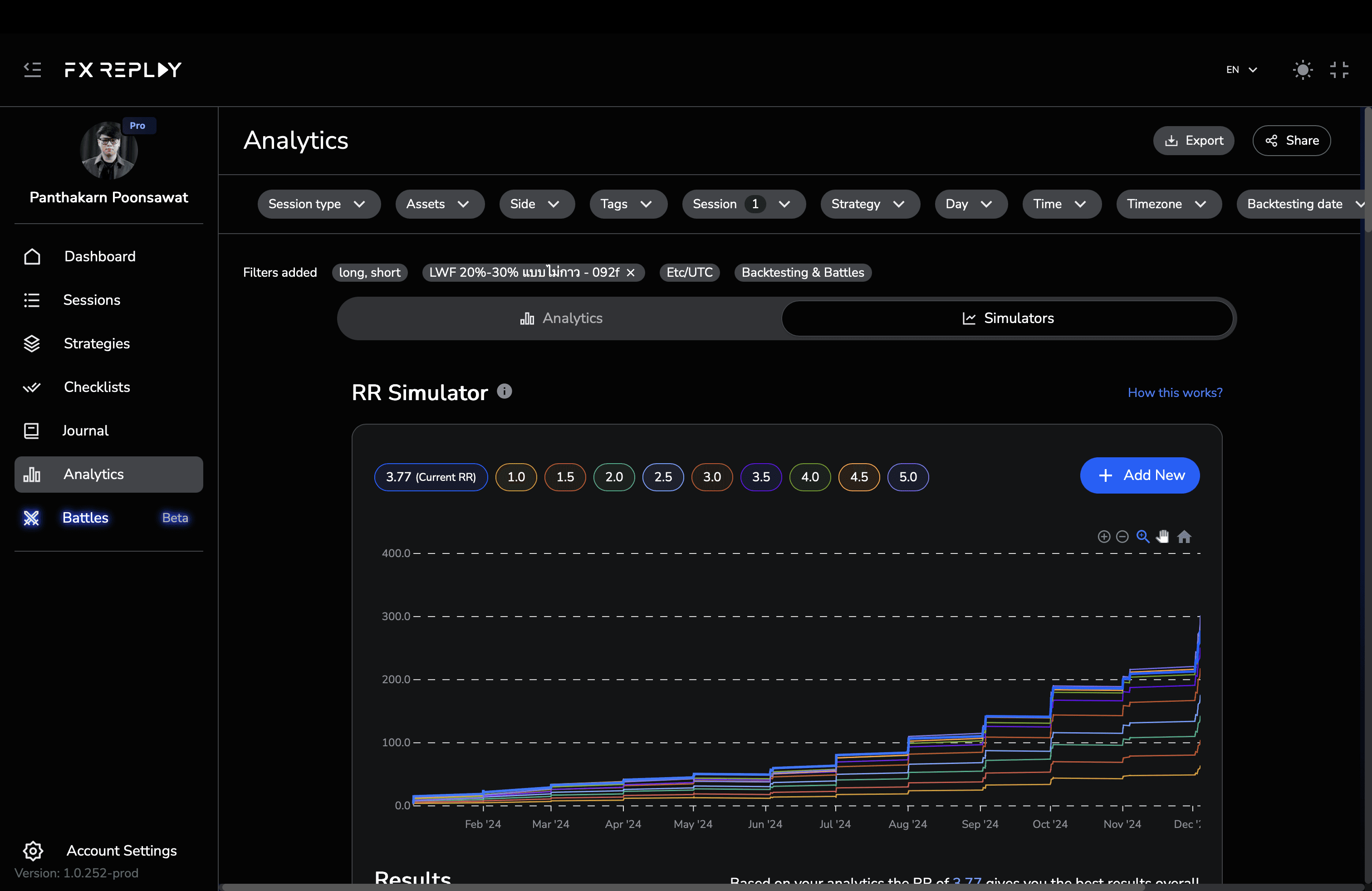Select the chart panning hand tool

coord(1163,537)
